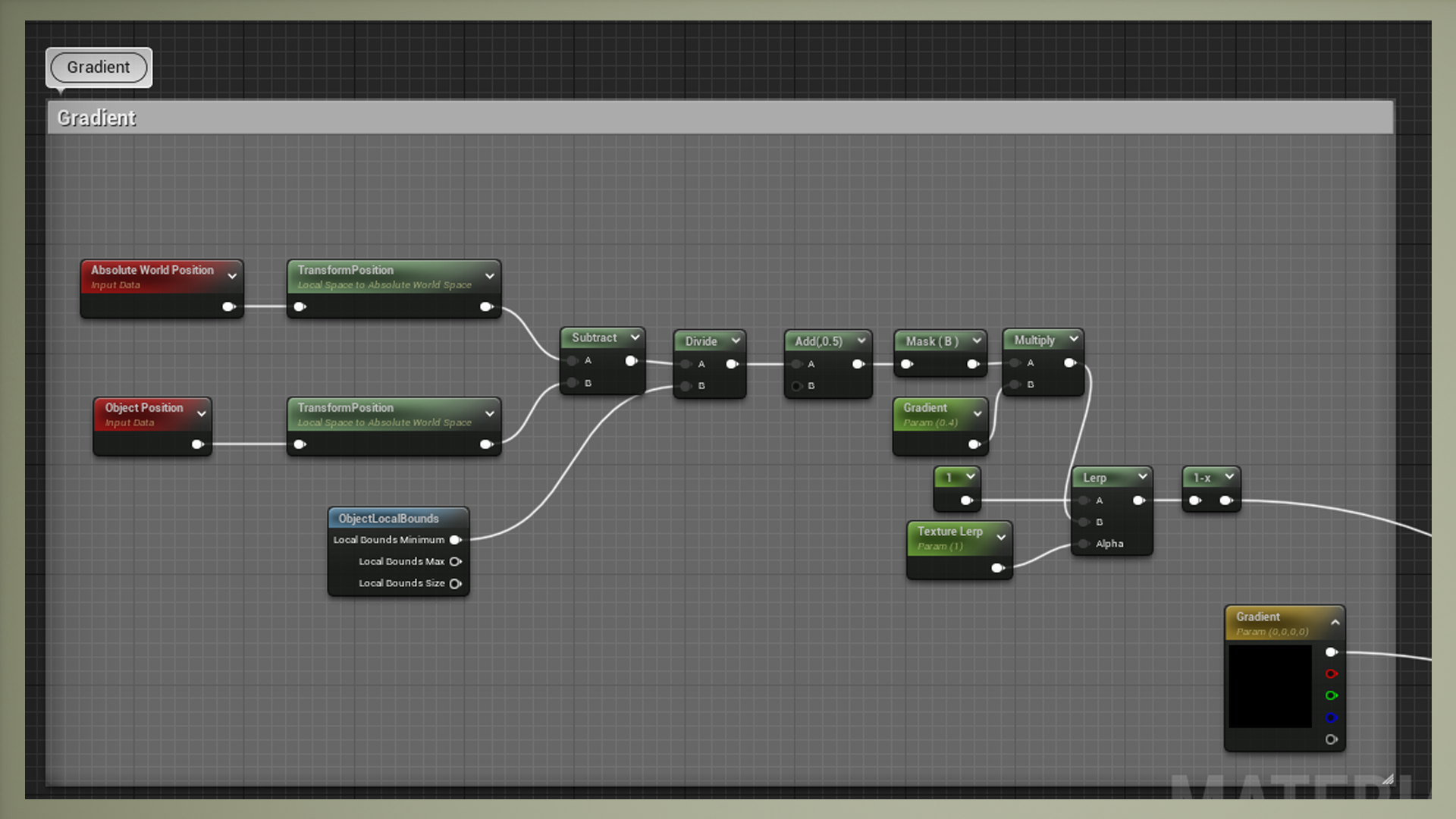Click Lerp node Alpha input pin
Screen dimensions: 1456x819
tap(1084, 544)
